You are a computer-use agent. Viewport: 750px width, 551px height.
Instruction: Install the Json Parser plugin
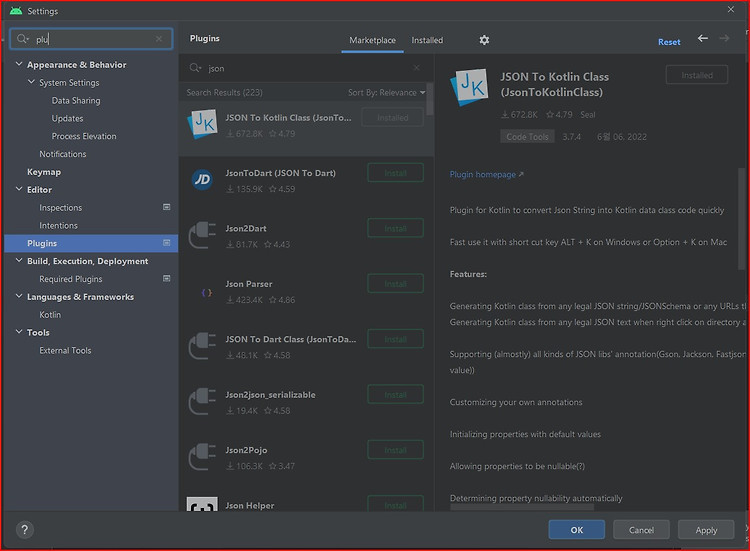point(396,284)
